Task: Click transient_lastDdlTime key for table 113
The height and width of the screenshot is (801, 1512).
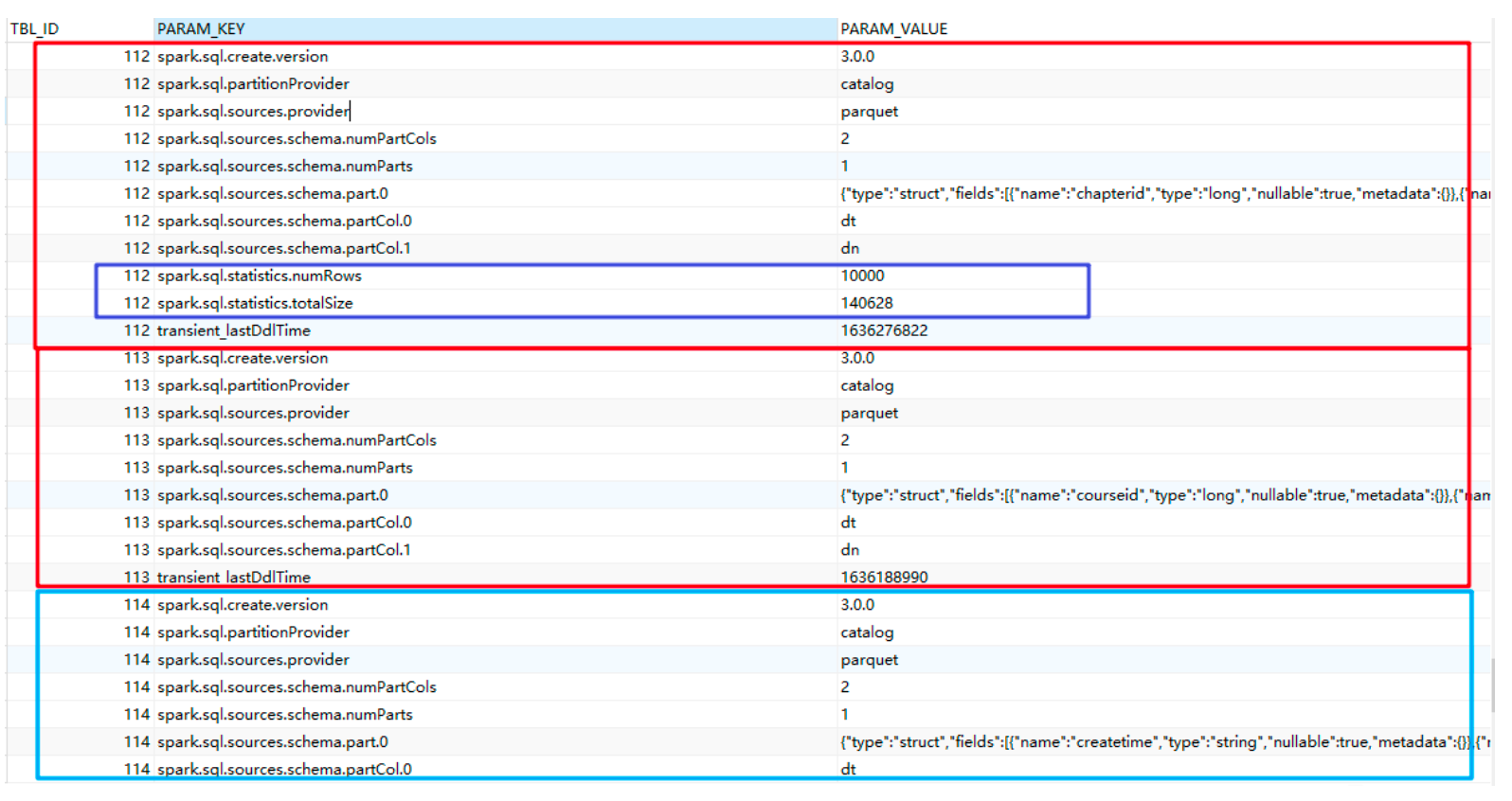Action: (x=233, y=578)
